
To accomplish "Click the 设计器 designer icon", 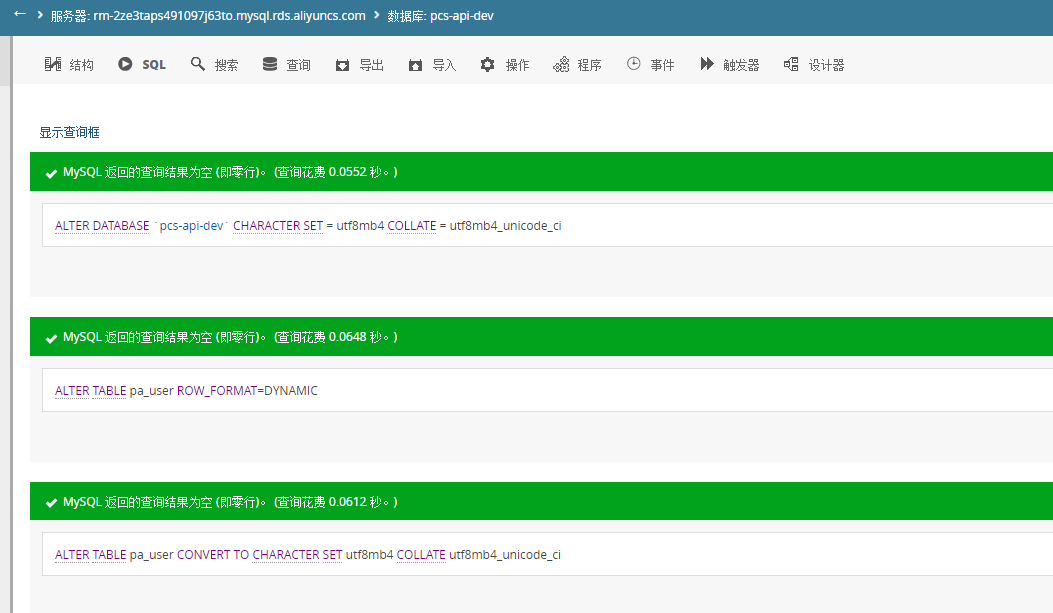I will pos(791,64).
